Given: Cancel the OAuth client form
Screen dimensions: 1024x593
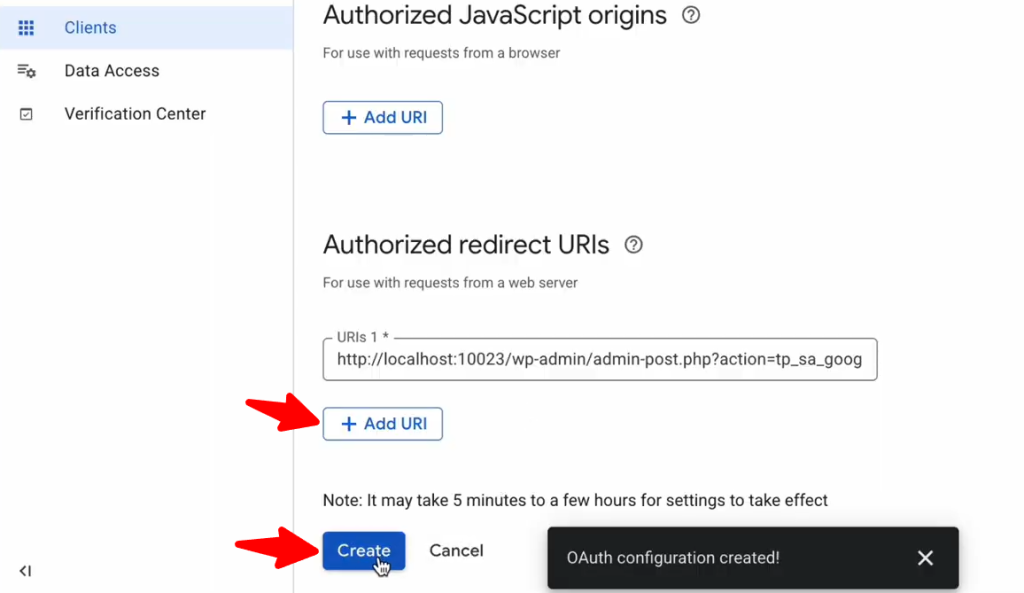Looking at the screenshot, I should click(456, 551).
